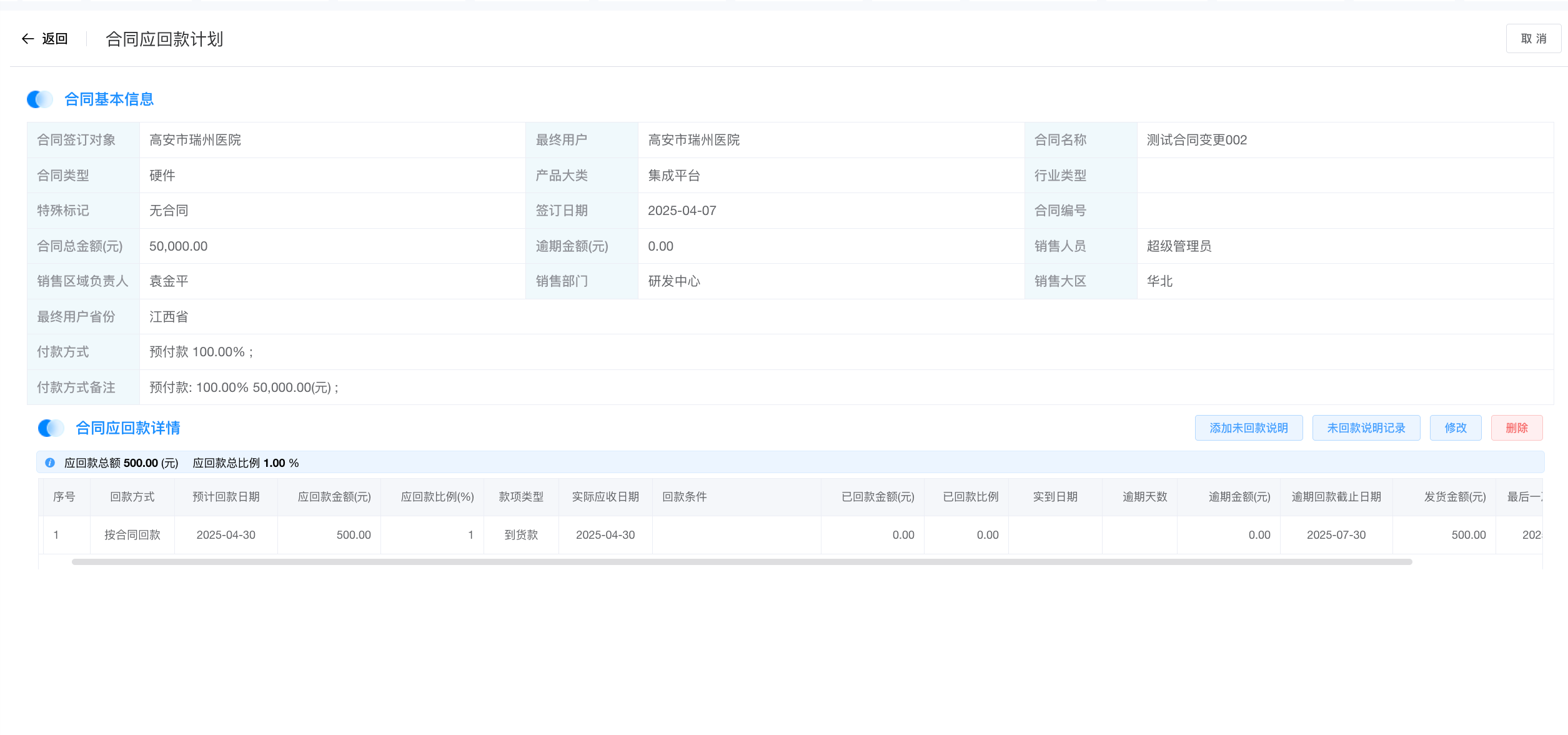The width and height of the screenshot is (1568, 735).
Task: View 未回款说明记录
Action: (x=1366, y=428)
